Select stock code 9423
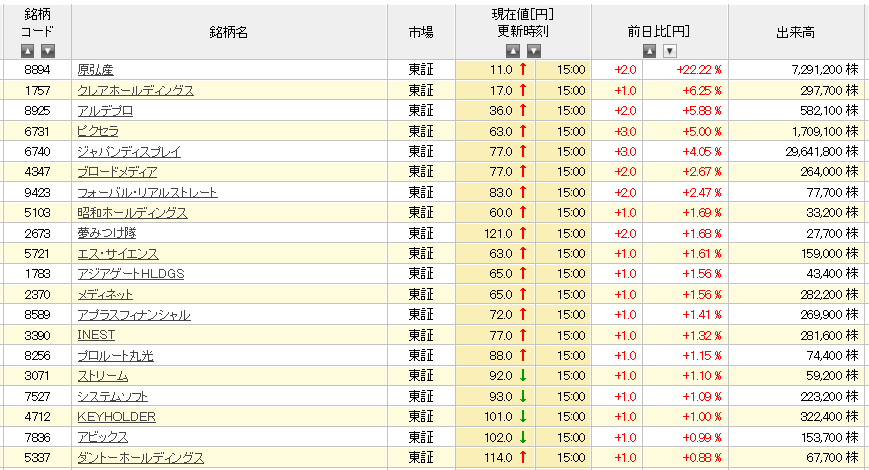Screen dimensions: 869x470 37,192
